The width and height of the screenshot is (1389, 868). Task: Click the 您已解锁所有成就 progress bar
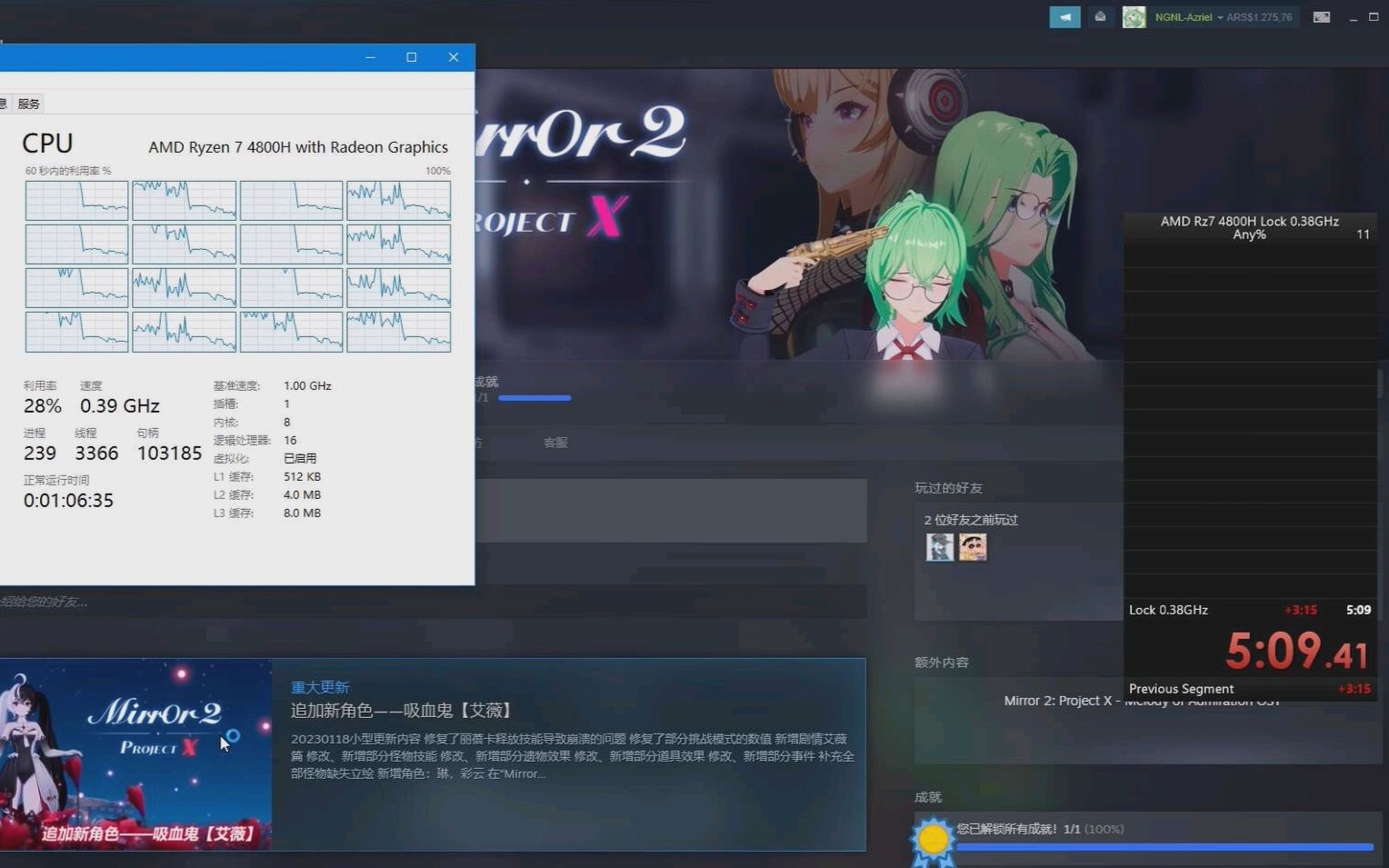[x=1164, y=847]
